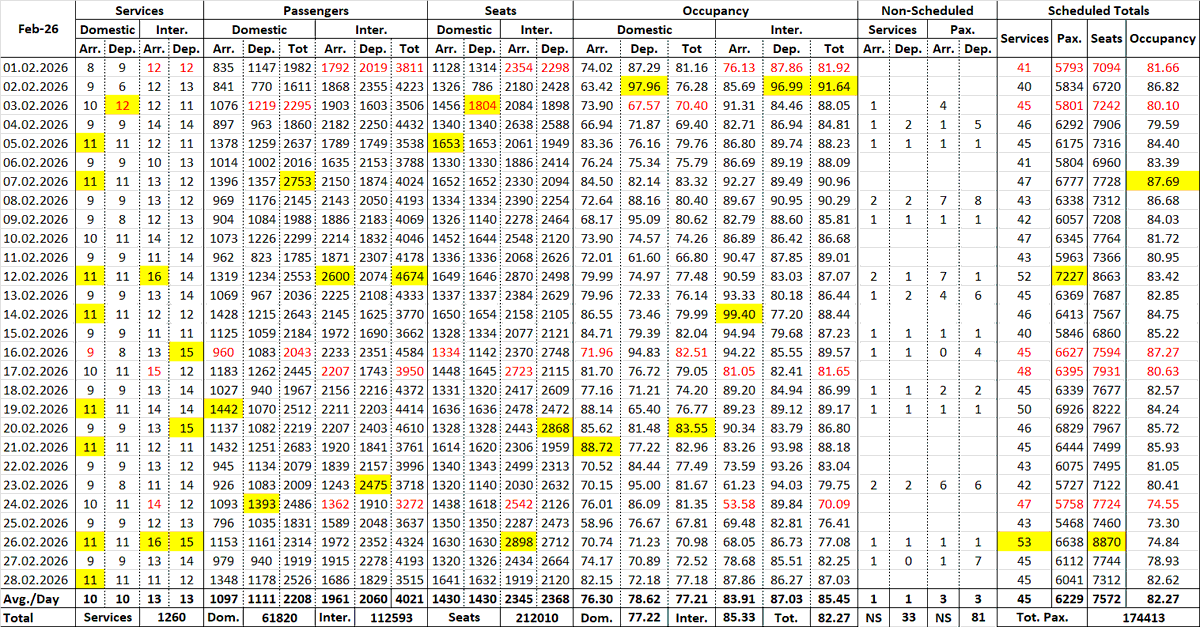Click the highlighted occupancy value 88.72
This screenshot has width=1200, height=627.
(x=597, y=445)
